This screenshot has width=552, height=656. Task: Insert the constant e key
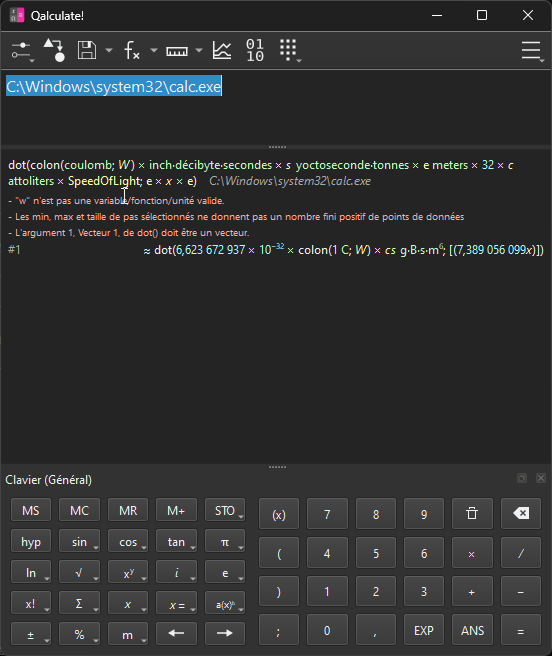225,572
